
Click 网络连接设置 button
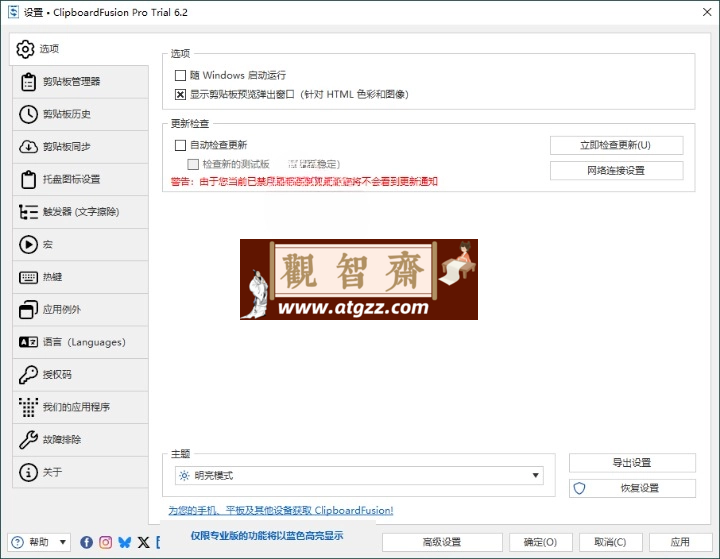coord(616,170)
